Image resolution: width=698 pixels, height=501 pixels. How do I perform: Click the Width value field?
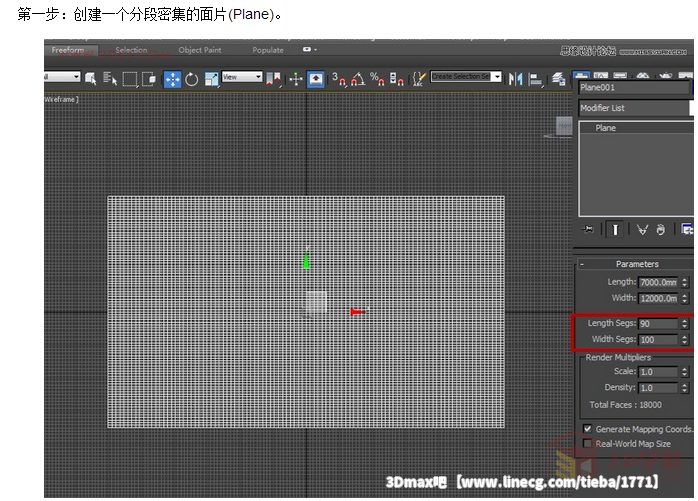coord(658,298)
